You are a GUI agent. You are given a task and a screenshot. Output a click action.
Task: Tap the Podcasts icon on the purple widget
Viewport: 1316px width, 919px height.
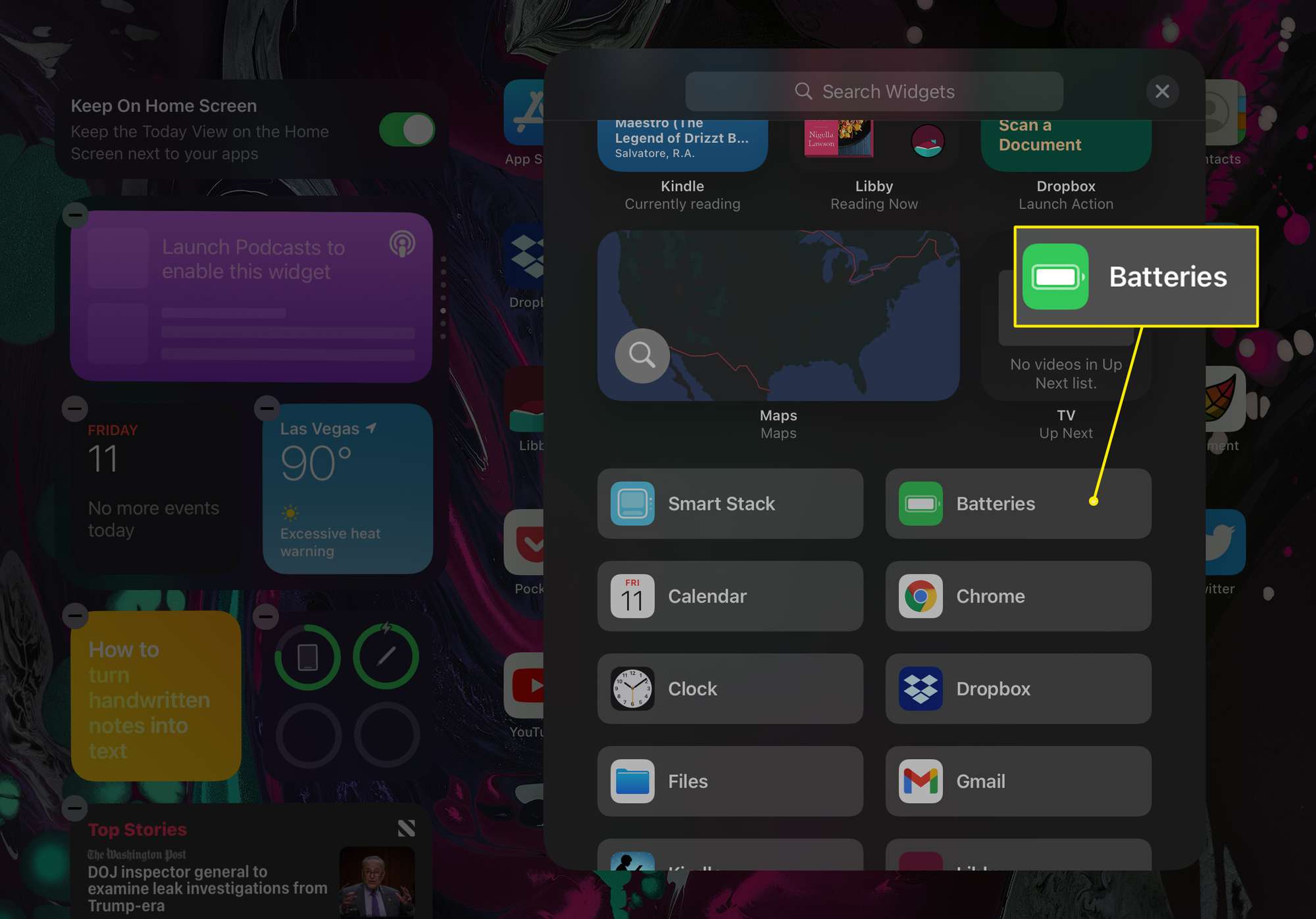[x=402, y=244]
